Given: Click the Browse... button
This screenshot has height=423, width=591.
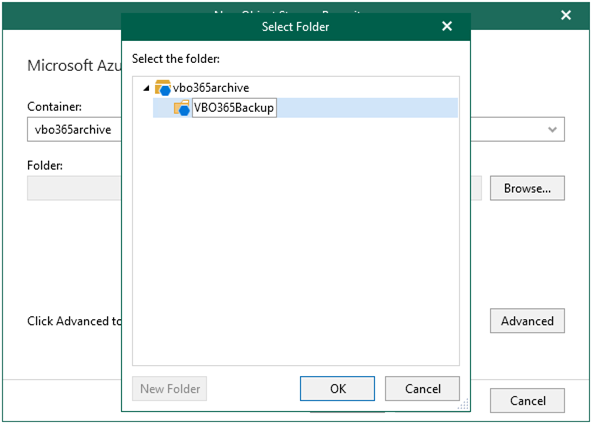Looking at the screenshot, I should 527,188.
